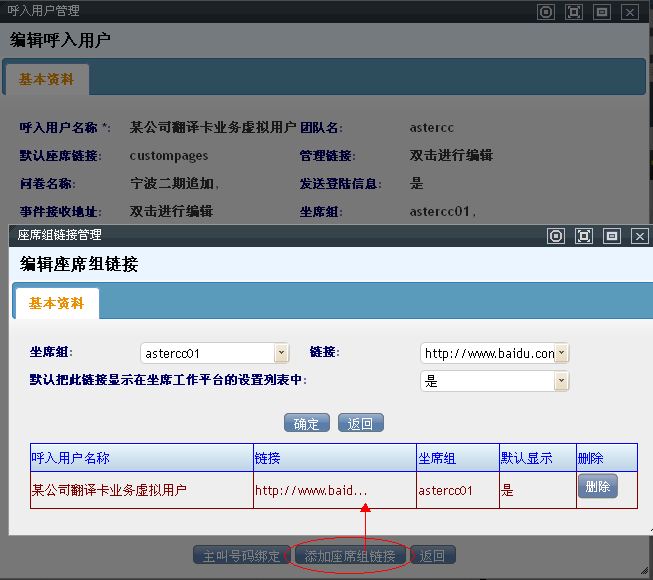Expand the 链接 dropdown with baidu URL

(x=561, y=353)
